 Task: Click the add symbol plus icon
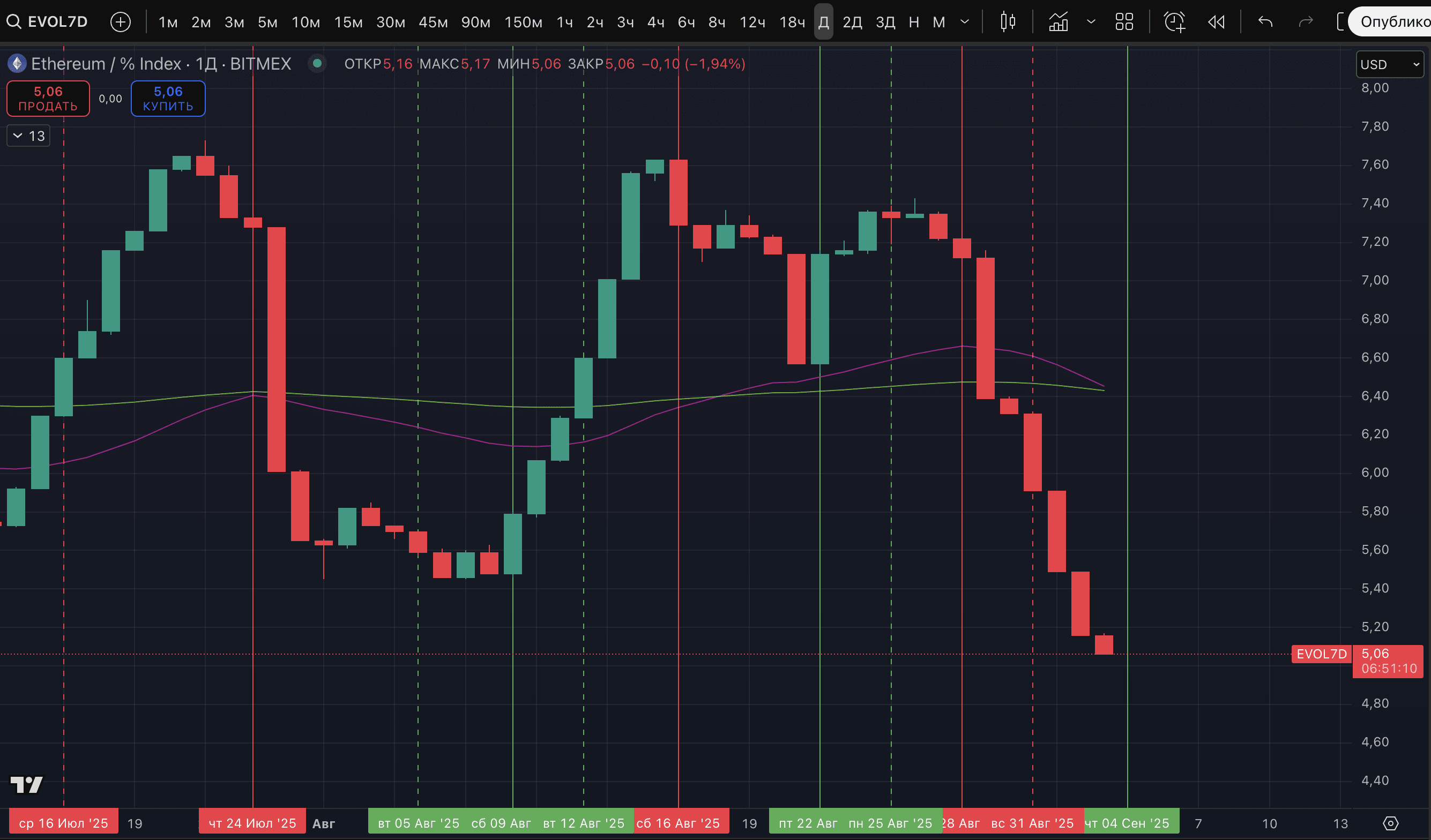coord(121,22)
